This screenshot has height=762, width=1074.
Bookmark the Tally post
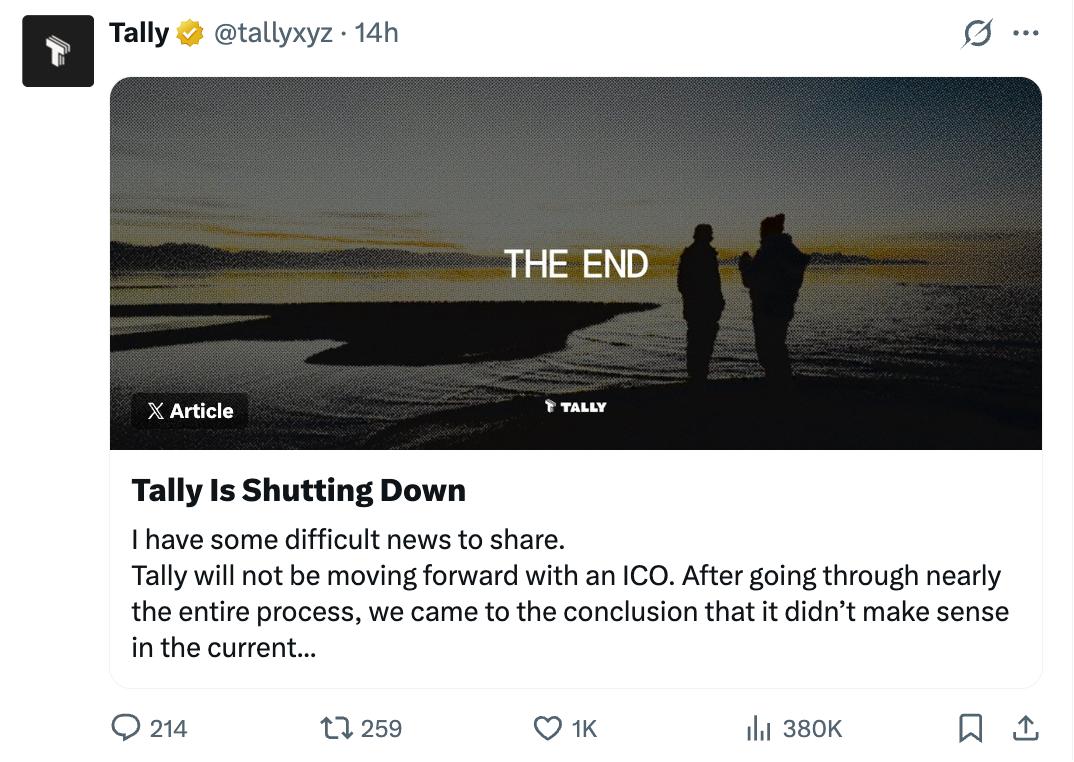click(x=969, y=730)
